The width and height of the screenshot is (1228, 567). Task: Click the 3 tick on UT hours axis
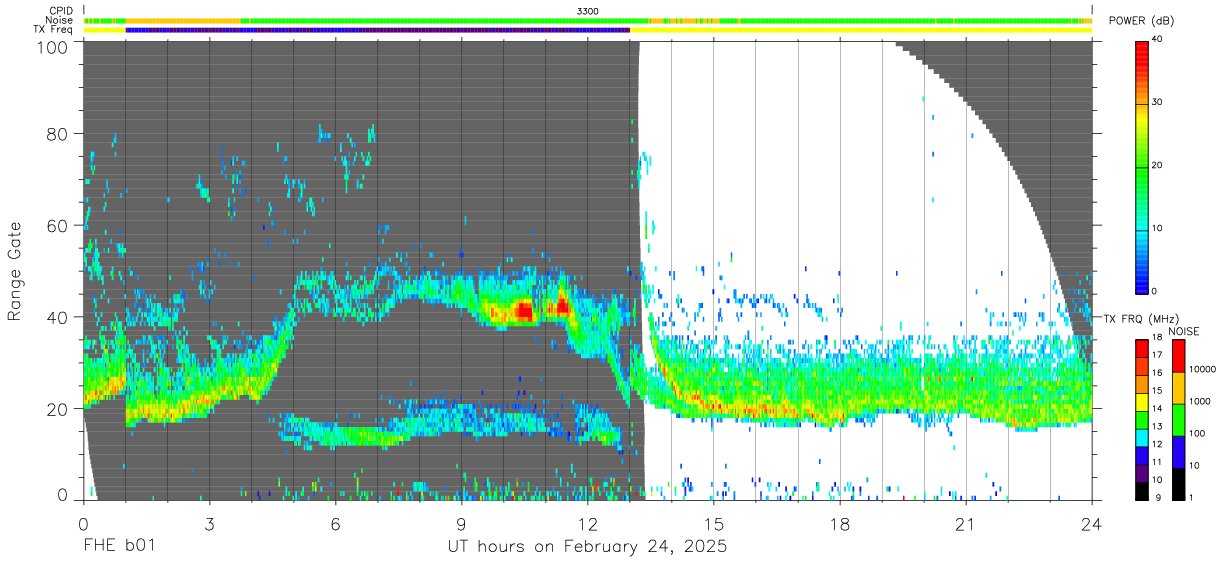[209, 523]
